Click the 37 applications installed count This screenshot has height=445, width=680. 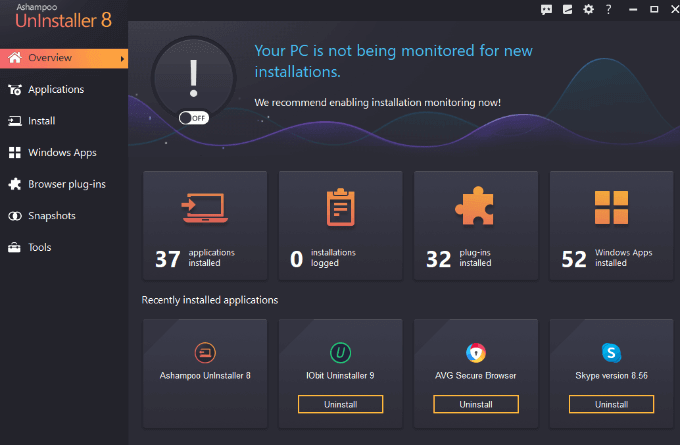click(168, 259)
